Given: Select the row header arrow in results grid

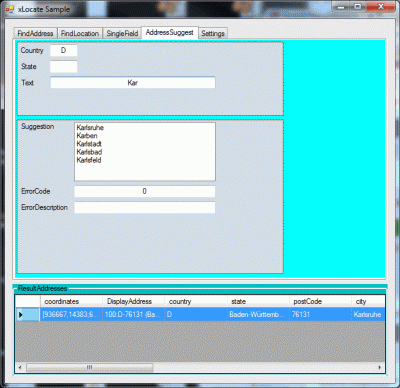Looking at the screenshot, I should click(x=28, y=314).
